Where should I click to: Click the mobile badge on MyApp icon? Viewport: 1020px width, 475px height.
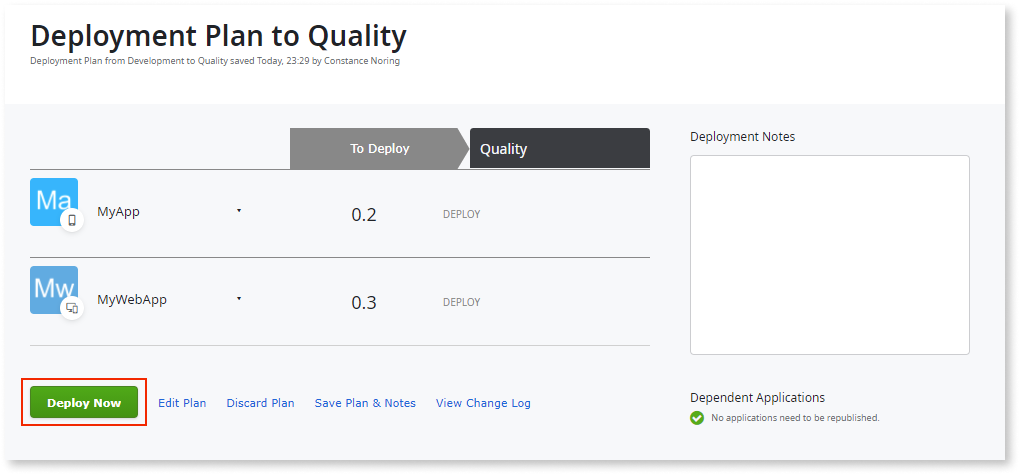(72, 220)
